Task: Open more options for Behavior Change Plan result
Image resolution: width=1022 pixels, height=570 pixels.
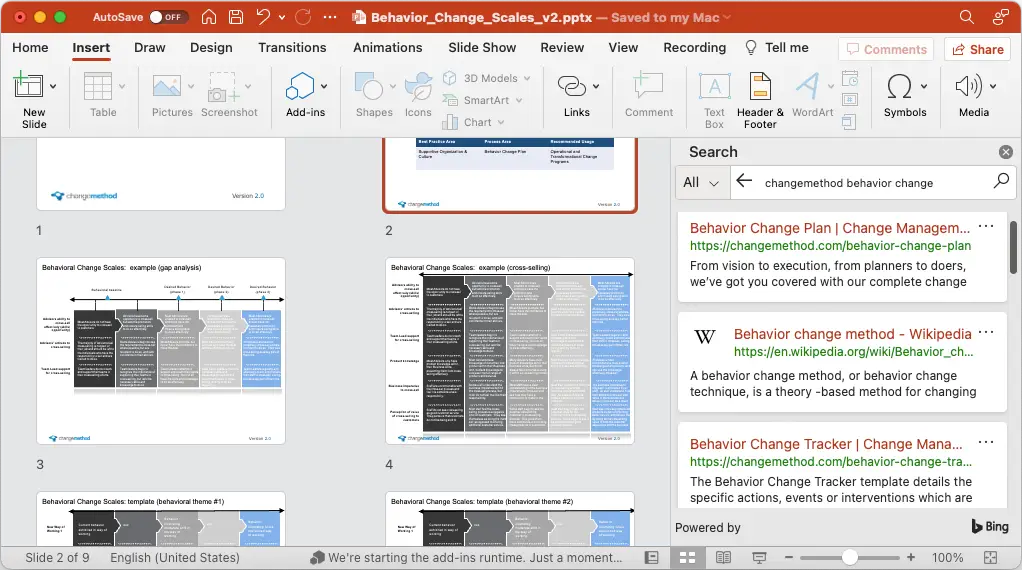Action: pos(986,226)
